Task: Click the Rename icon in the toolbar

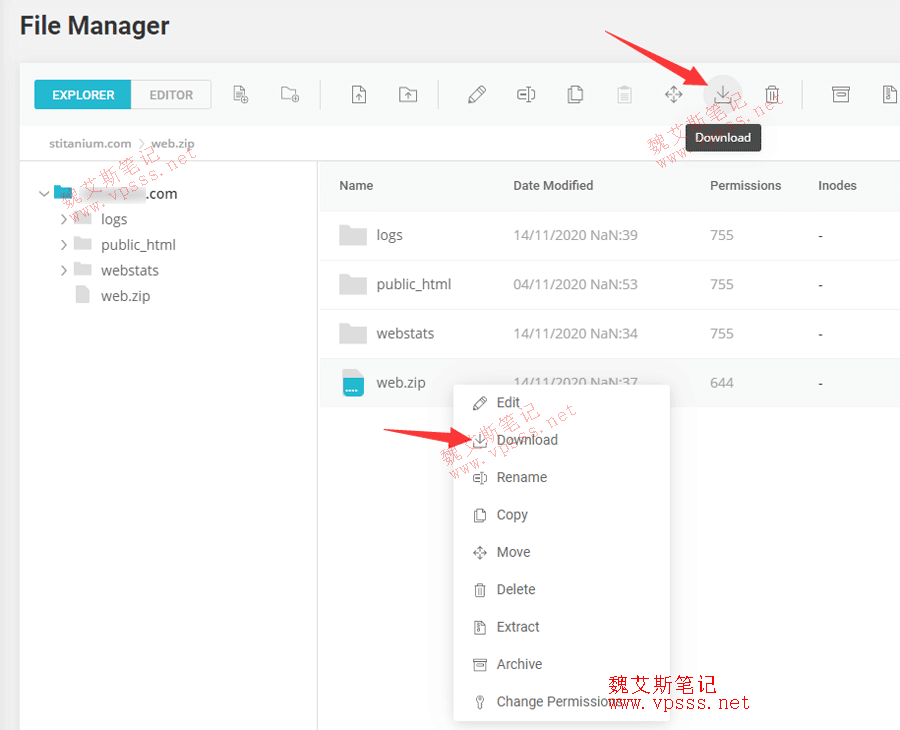Action: 526,95
